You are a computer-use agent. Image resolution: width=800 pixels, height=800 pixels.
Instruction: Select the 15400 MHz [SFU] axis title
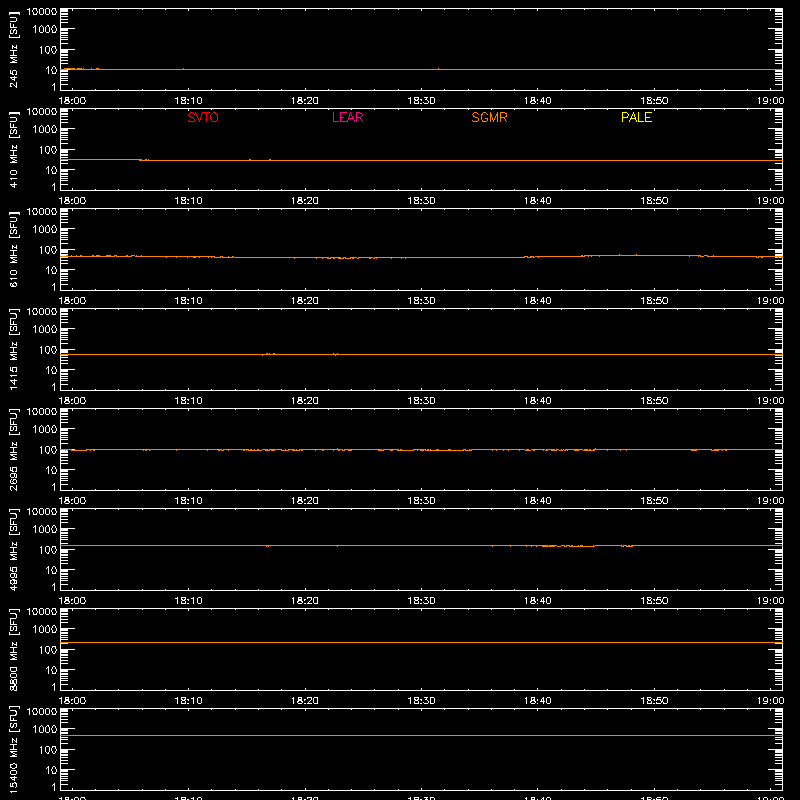(x=13, y=749)
